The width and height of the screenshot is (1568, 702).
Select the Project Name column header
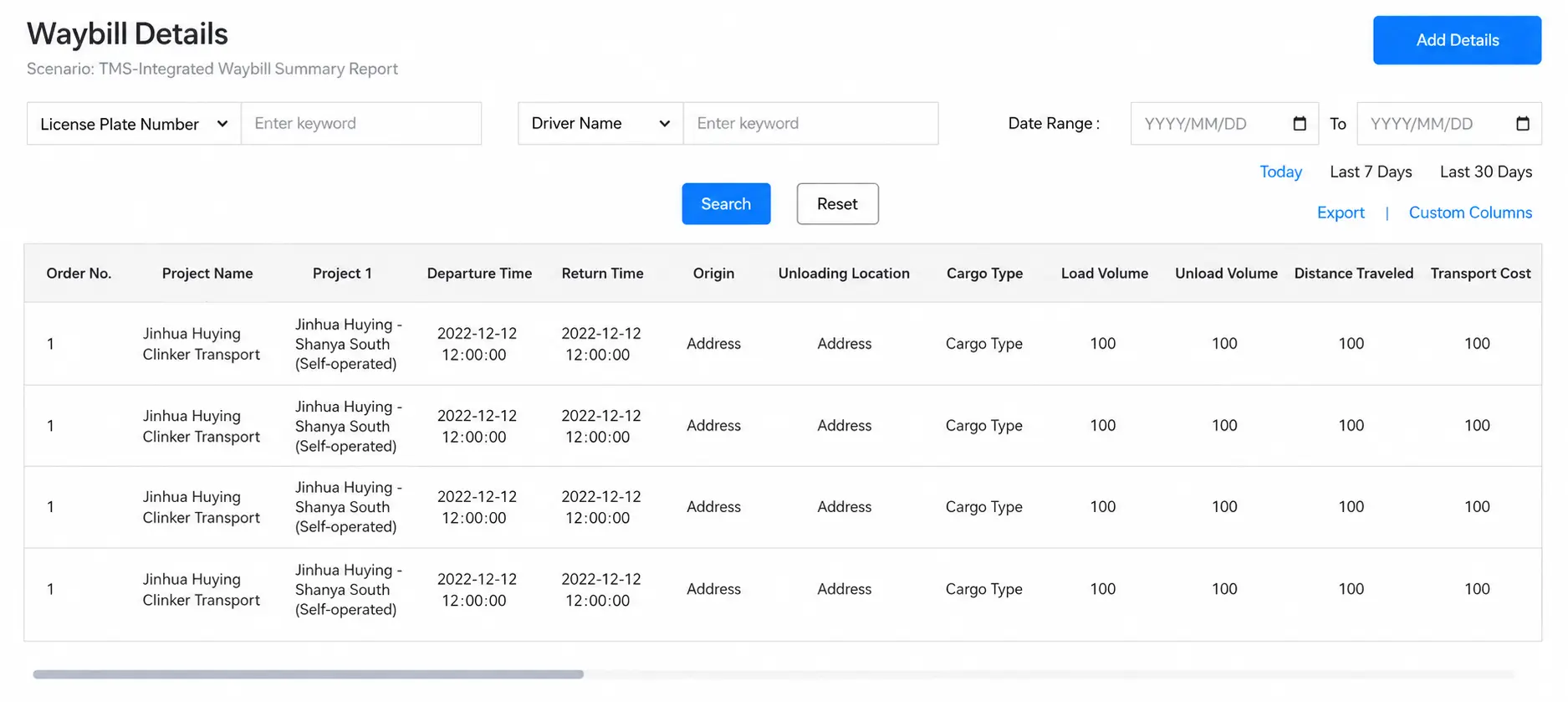click(x=207, y=274)
